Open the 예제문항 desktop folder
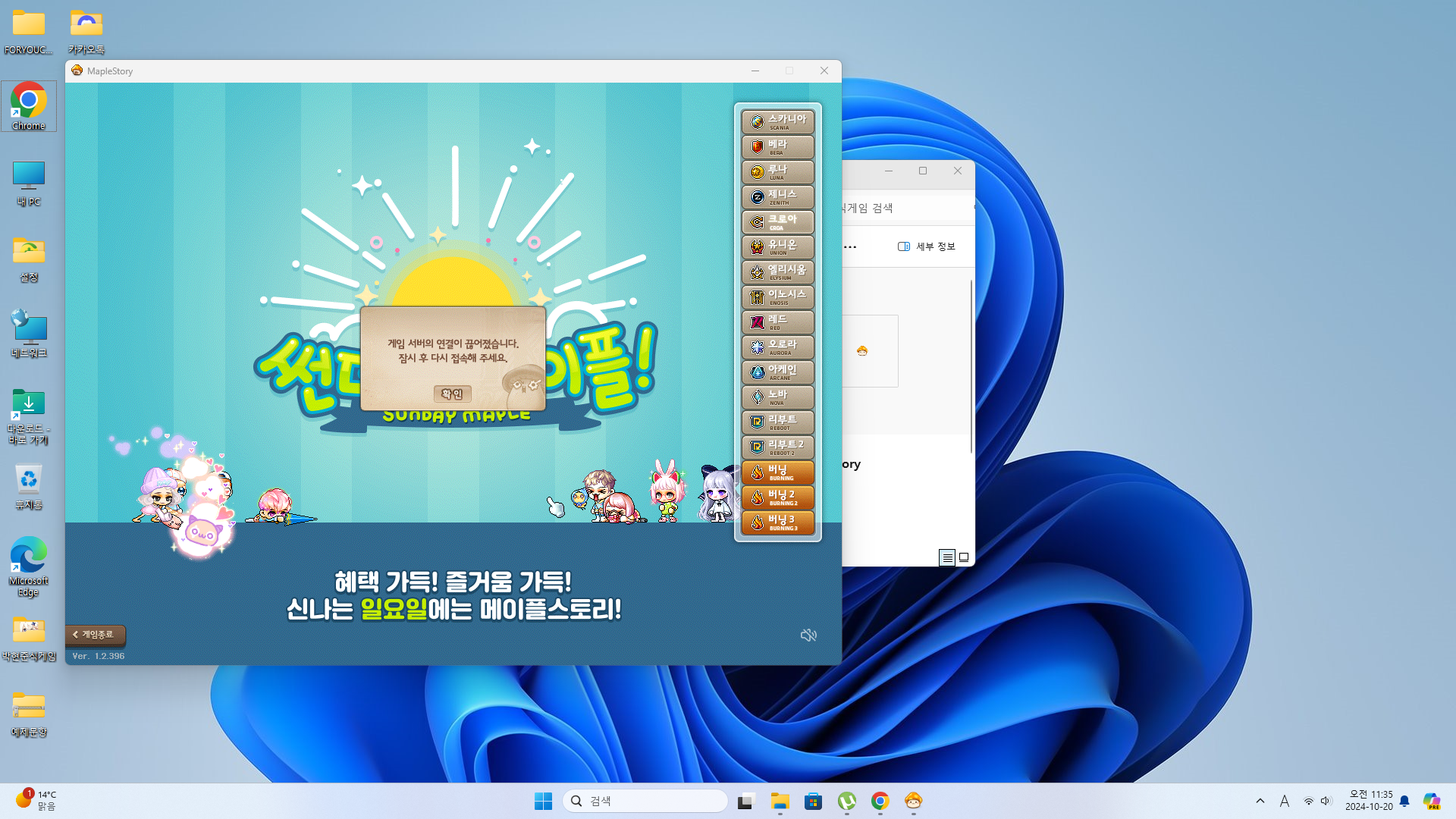This screenshot has width=1456, height=819. tap(29, 714)
